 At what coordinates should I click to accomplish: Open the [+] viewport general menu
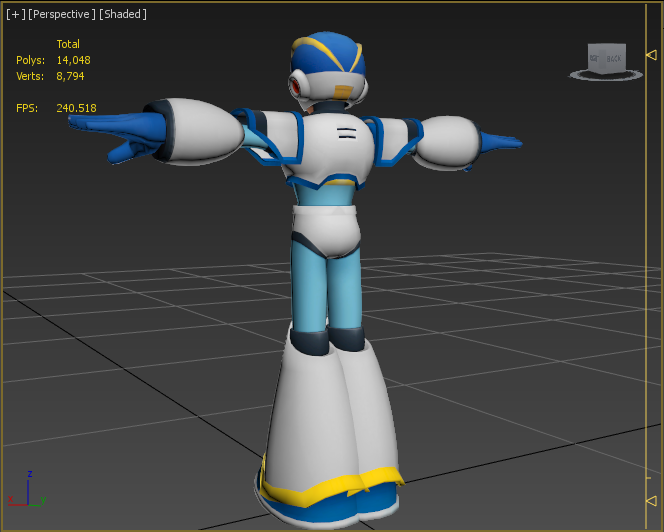(16, 14)
